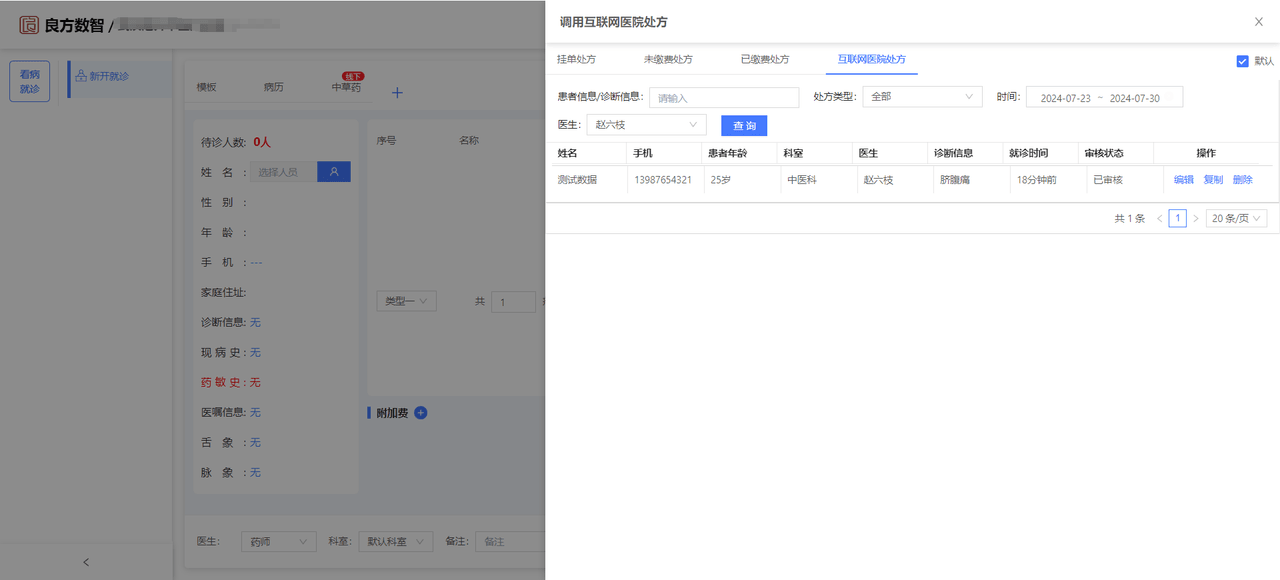Click the 诊断信息 无 value link
Screen dimensions: 1280x580
click(x=255, y=322)
